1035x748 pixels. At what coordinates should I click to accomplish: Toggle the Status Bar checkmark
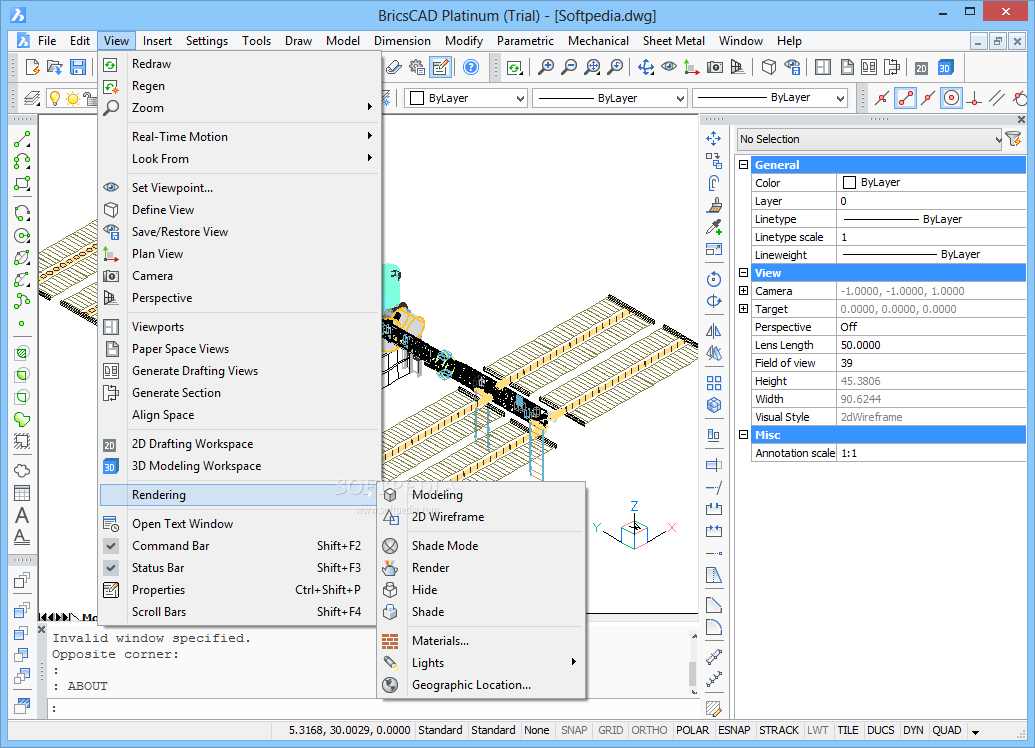coord(111,568)
